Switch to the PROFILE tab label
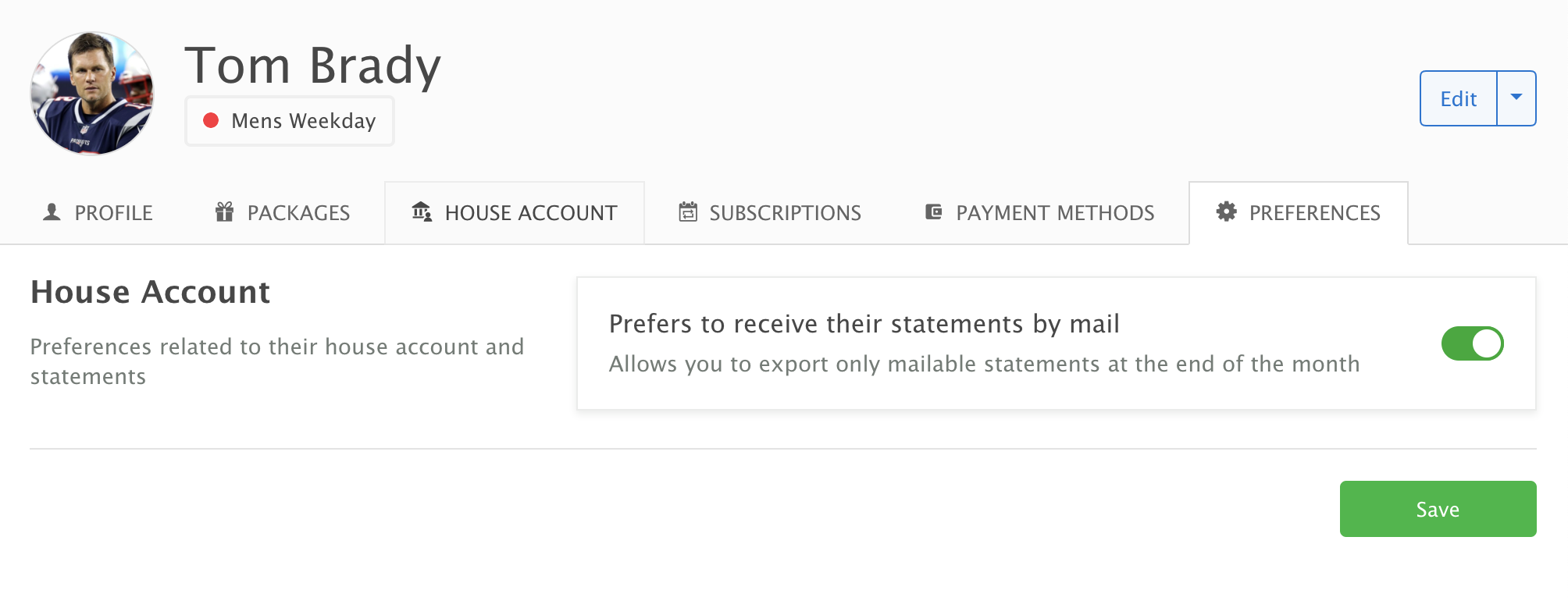 pyautogui.click(x=114, y=213)
